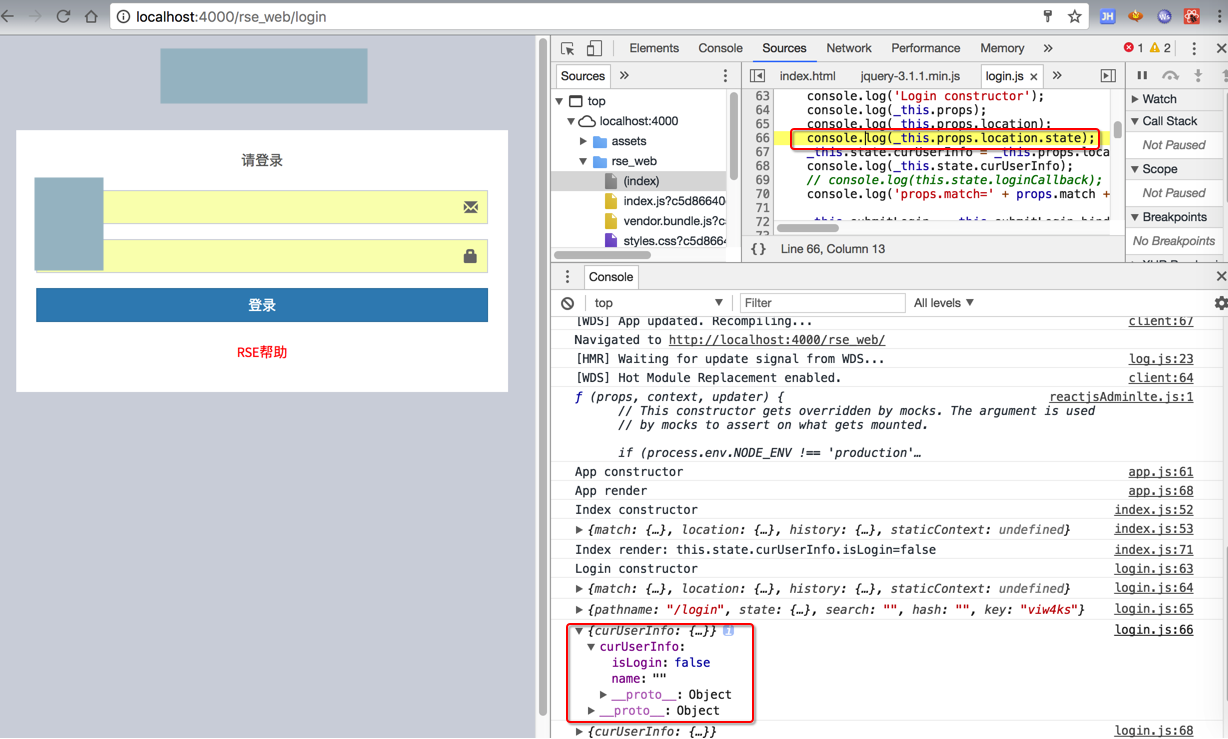Open the RSE帮助 help link
Viewport: 1228px width, 739px height.
[x=262, y=352]
